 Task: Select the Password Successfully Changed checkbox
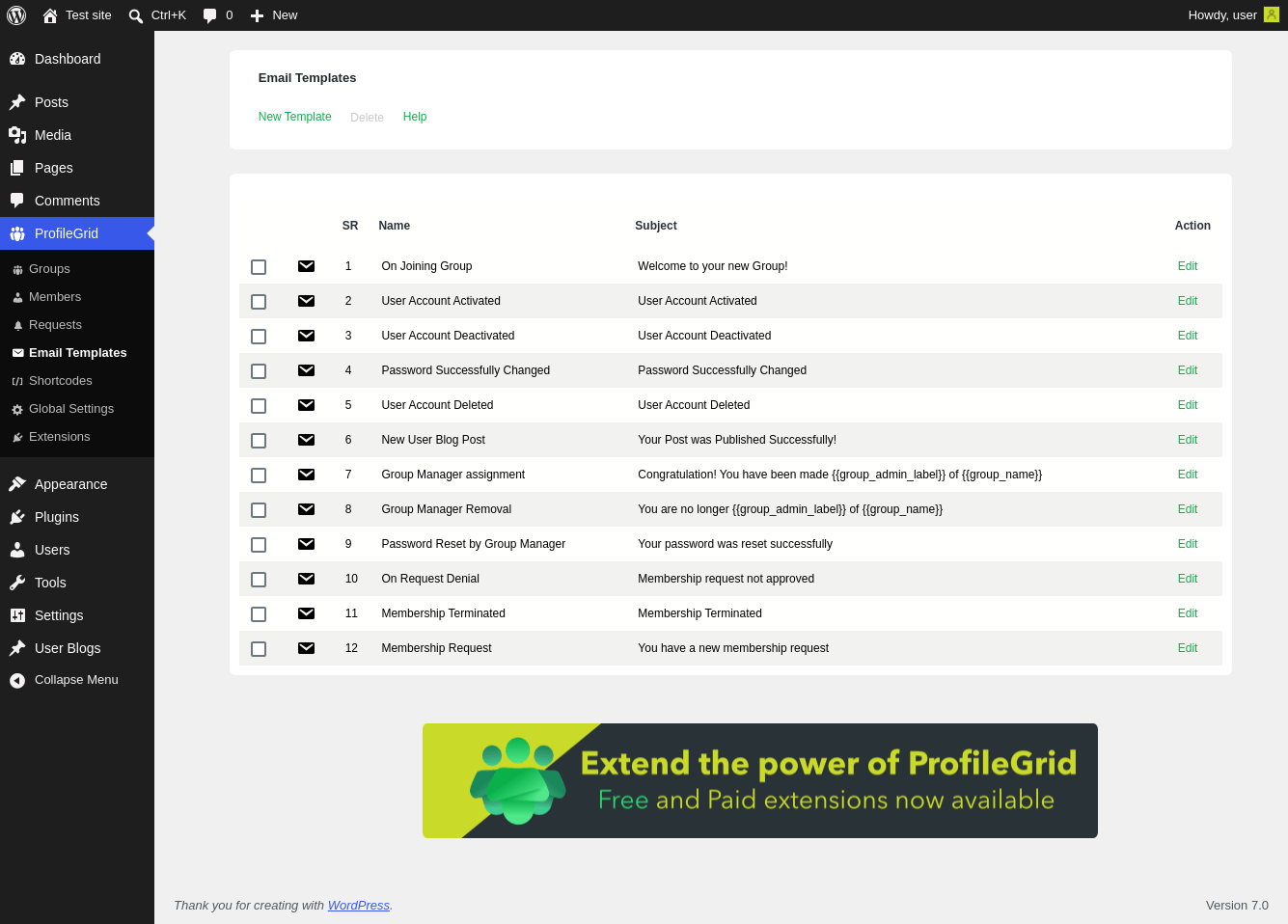tap(259, 371)
